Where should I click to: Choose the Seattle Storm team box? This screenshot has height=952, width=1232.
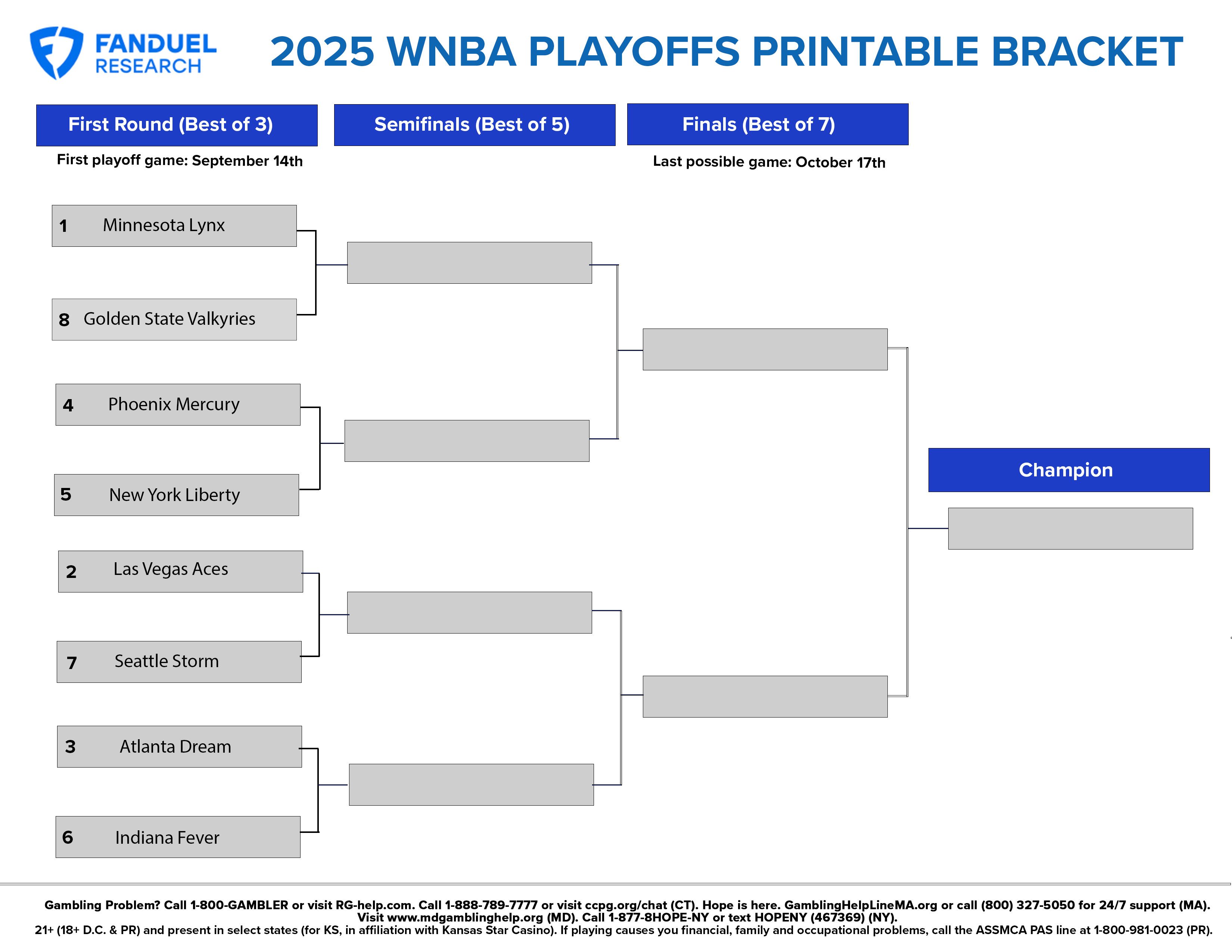pyautogui.click(x=179, y=662)
